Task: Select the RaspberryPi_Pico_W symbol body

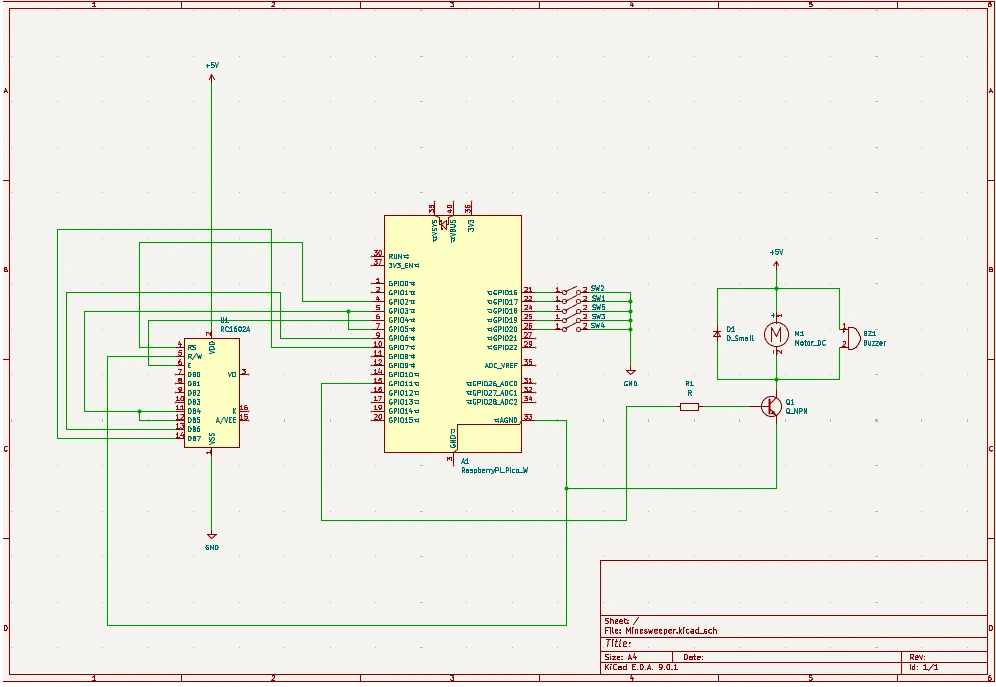Action: pos(453,333)
